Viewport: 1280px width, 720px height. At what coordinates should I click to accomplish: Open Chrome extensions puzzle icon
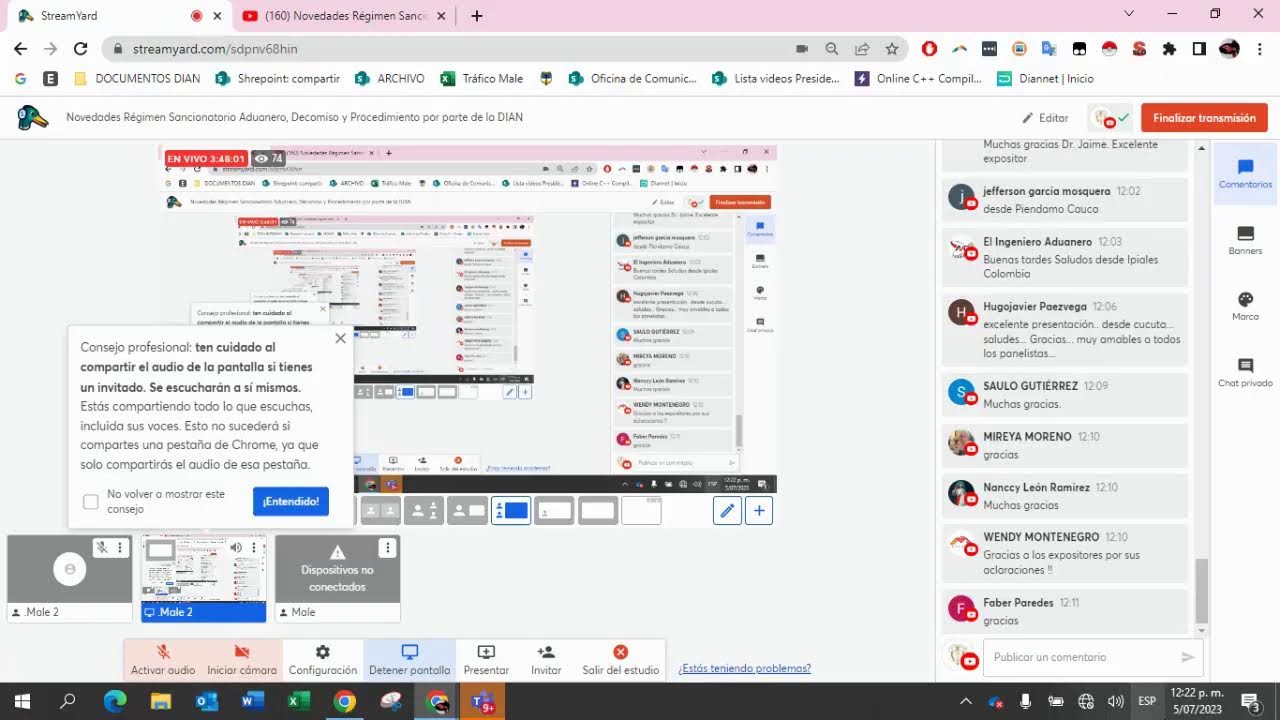[1169, 48]
